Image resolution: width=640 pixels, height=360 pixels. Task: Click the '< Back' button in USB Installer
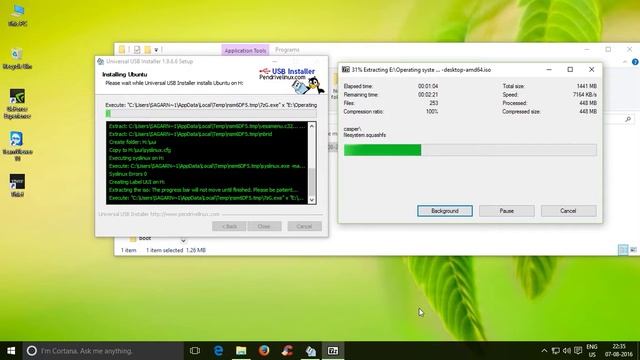229,227
